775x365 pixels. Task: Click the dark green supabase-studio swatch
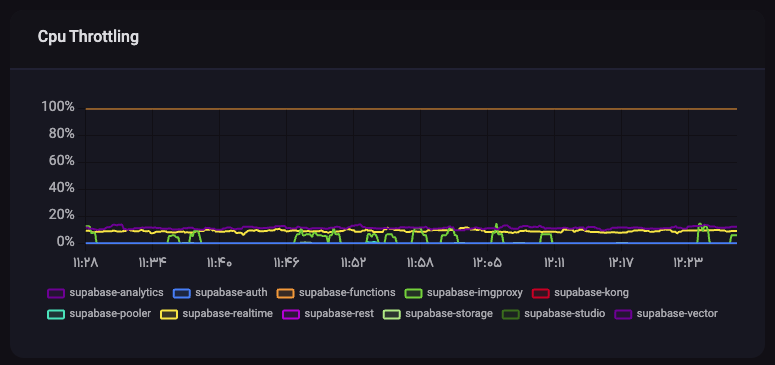[511, 314]
